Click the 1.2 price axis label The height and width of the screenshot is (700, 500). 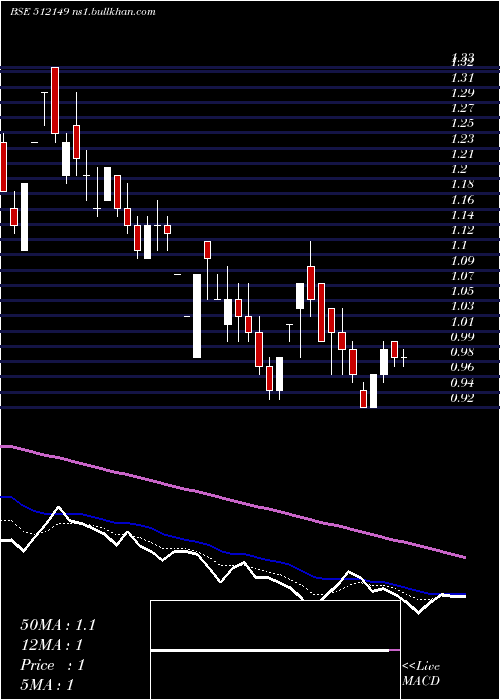[x=459, y=169]
